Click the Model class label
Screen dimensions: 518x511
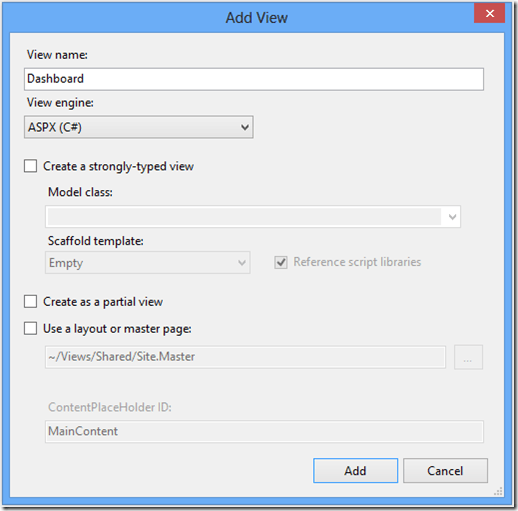[x=80, y=192]
